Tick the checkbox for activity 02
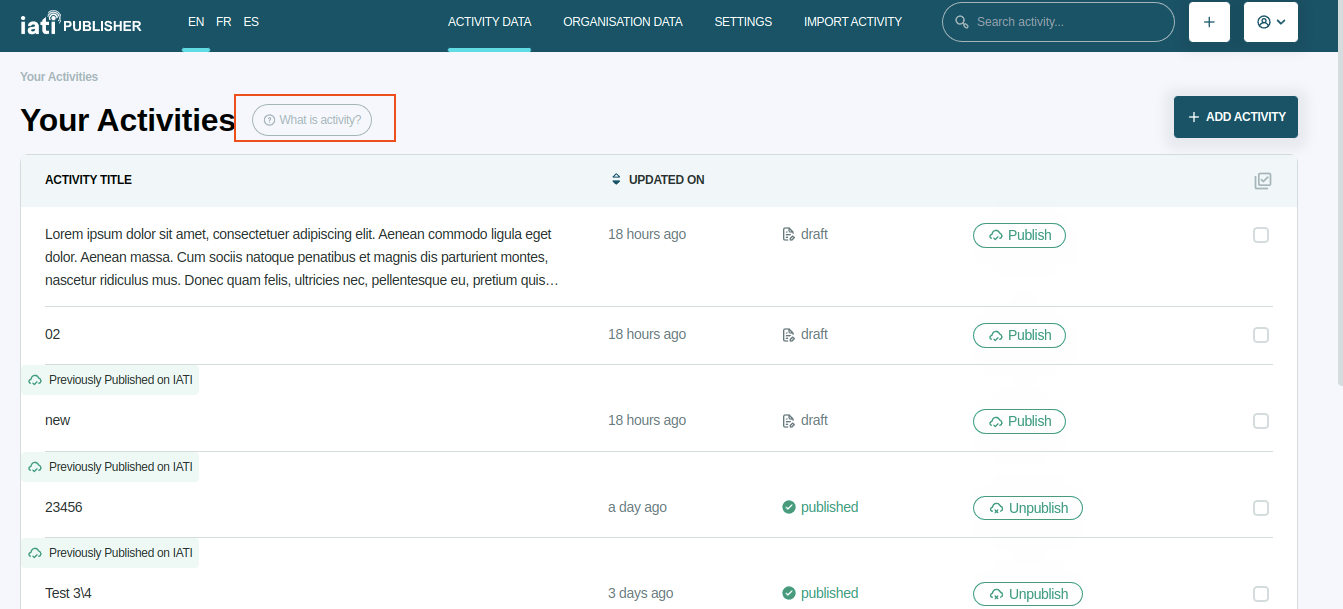Screen dimensions: 1343x609 [1261, 335]
